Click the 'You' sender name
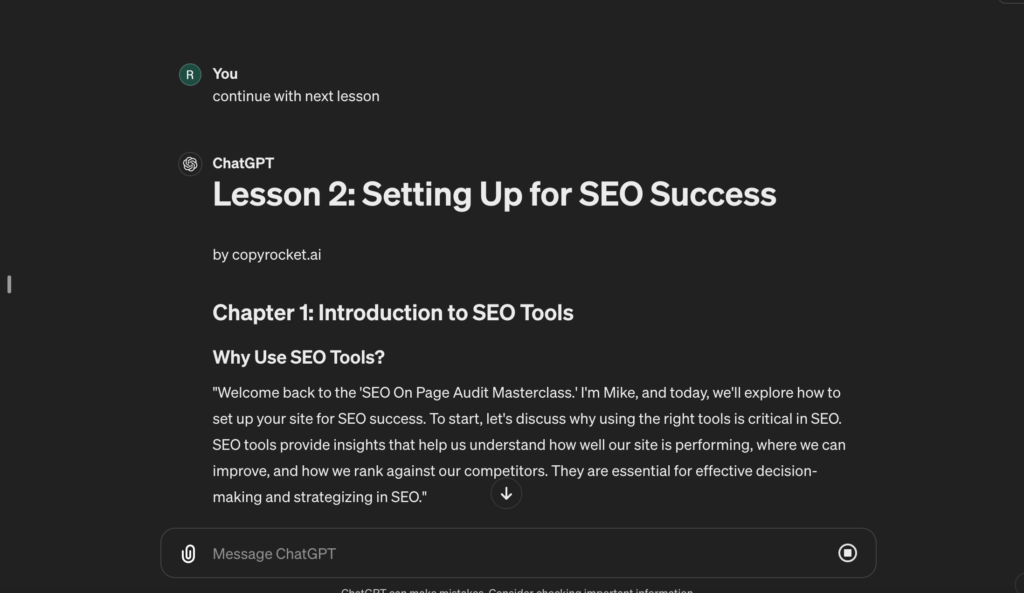 (x=225, y=74)
